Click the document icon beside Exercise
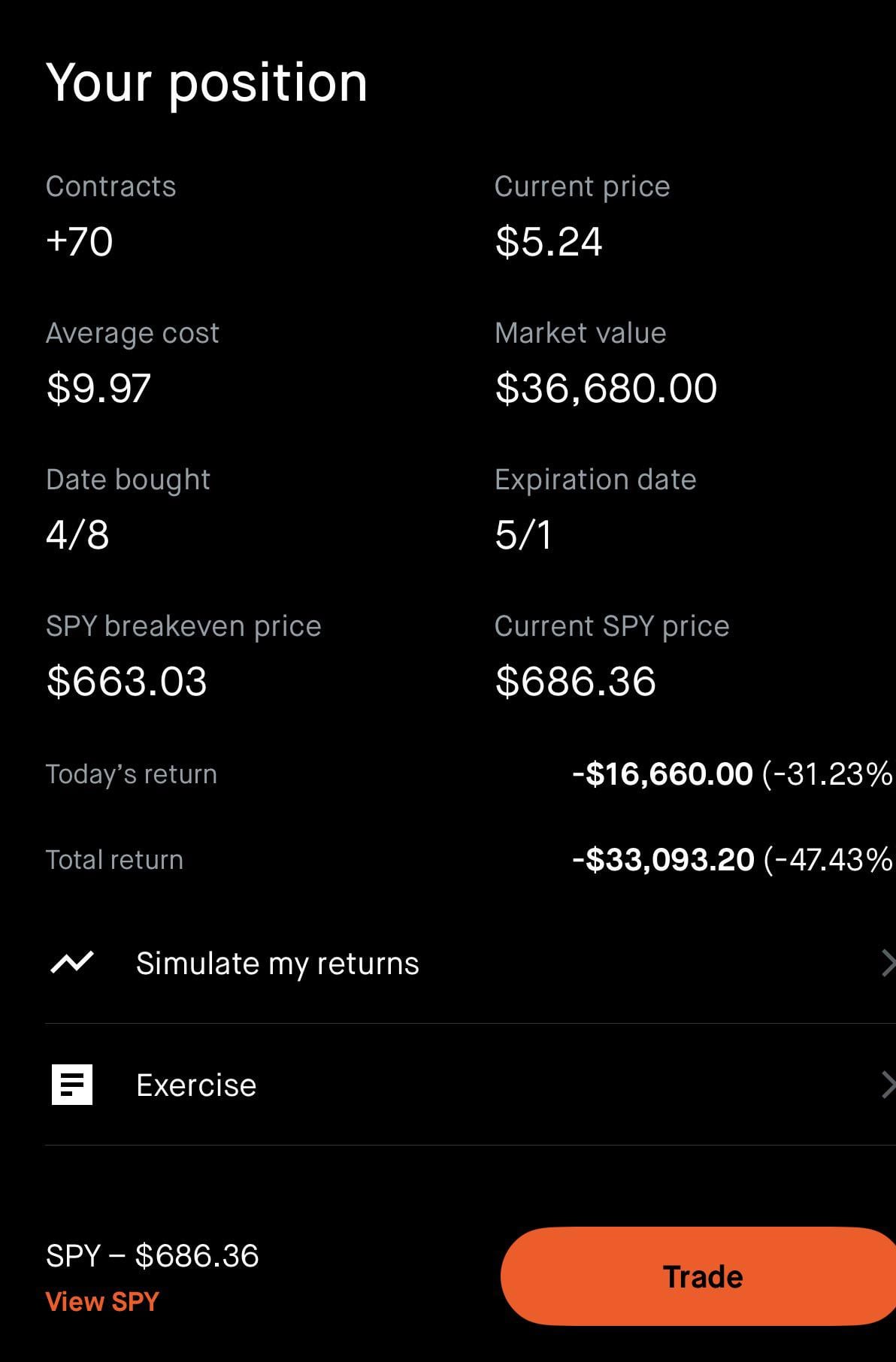The height and width of the screenshot is (1362, 896). pos(72,1085)
